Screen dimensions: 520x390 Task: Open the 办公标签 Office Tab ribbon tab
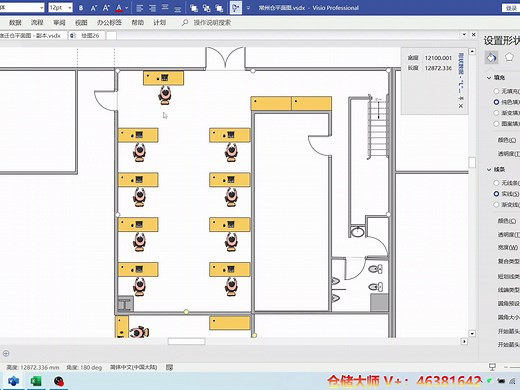(109, 23)
